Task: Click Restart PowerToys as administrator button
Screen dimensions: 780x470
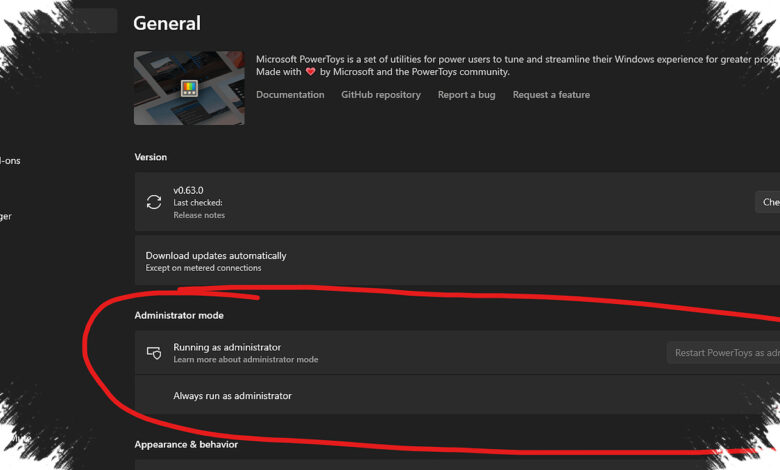Action: pos(723,353)
